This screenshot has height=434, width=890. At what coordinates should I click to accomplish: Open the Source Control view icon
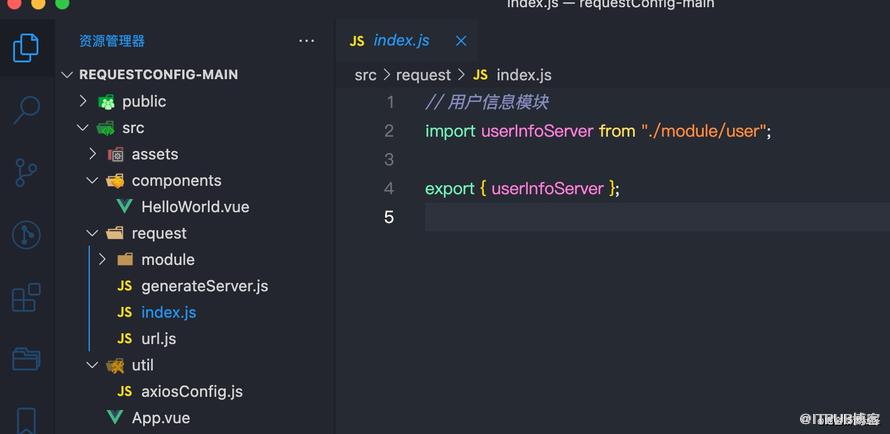(26, 172)
